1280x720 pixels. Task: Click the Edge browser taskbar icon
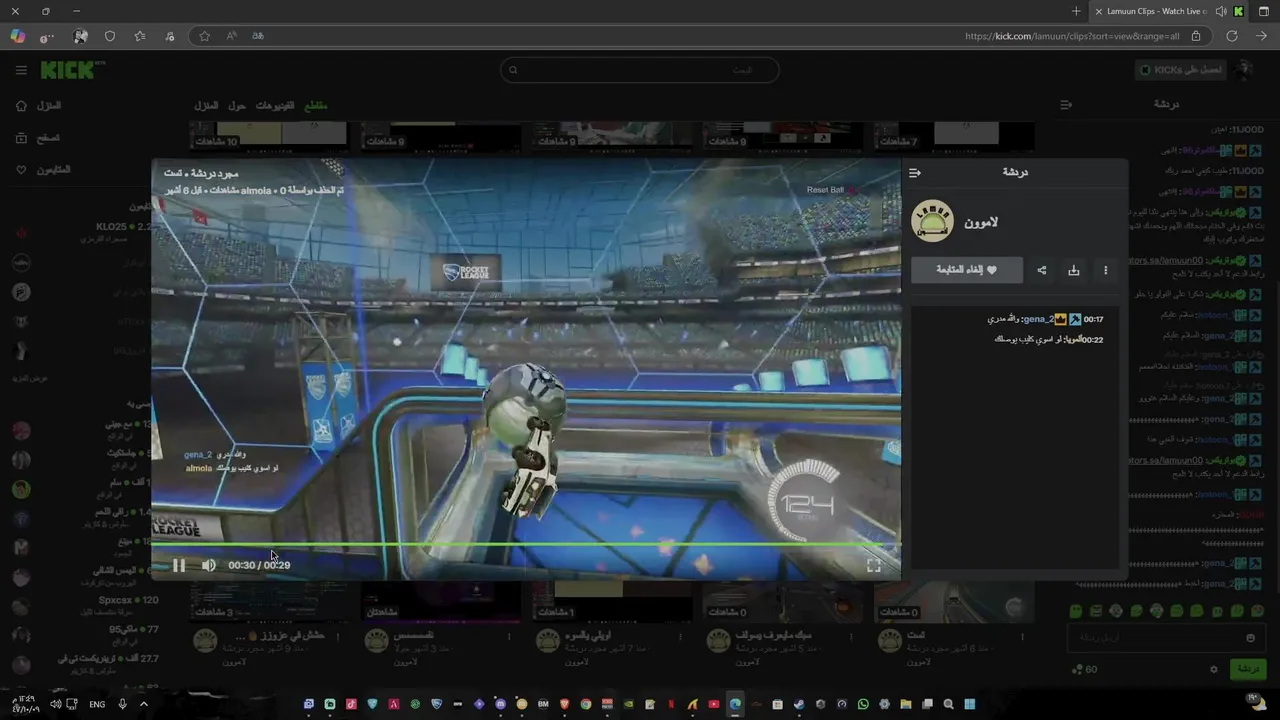pos(735,704)
